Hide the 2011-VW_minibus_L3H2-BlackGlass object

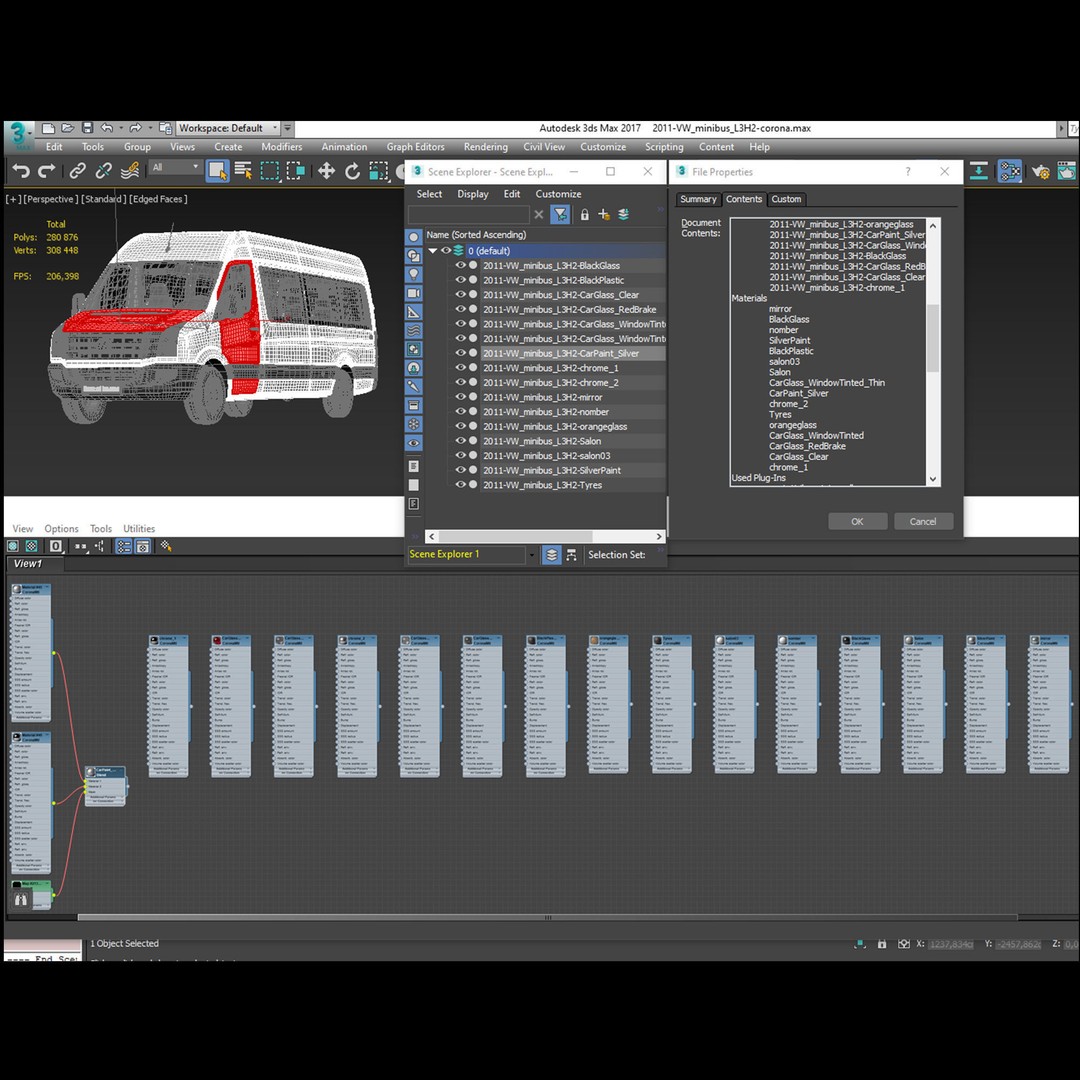click(x=460, y=265)
